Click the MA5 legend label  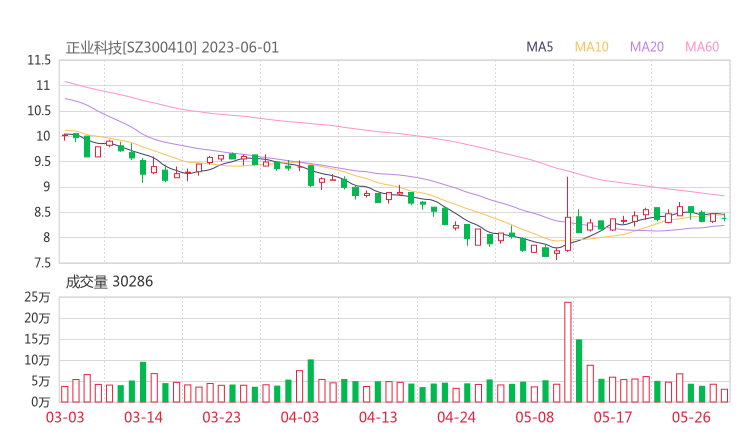pos(539,47)
